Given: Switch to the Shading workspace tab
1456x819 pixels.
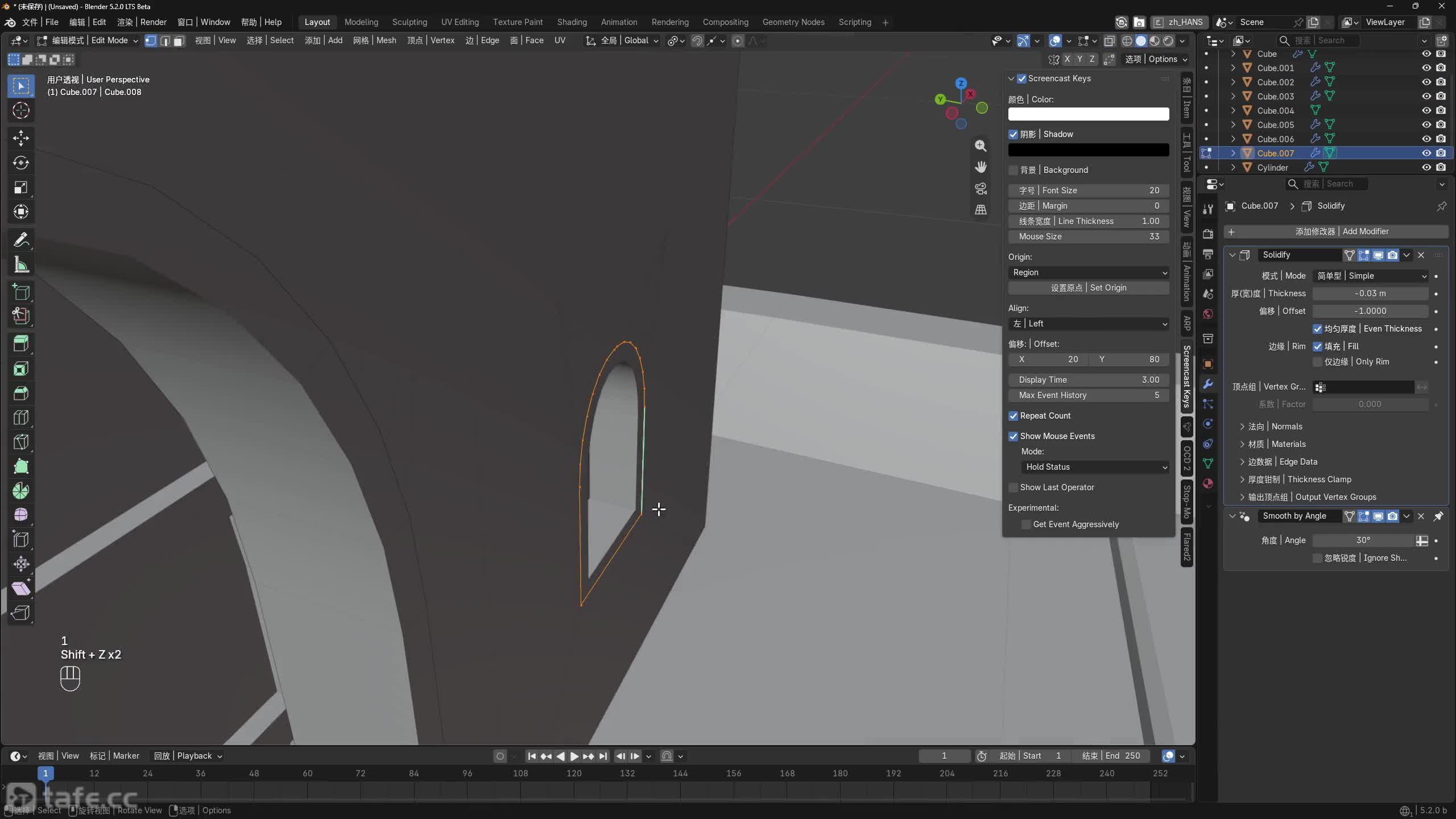Looking at the screenshot, I should (572, 22).
